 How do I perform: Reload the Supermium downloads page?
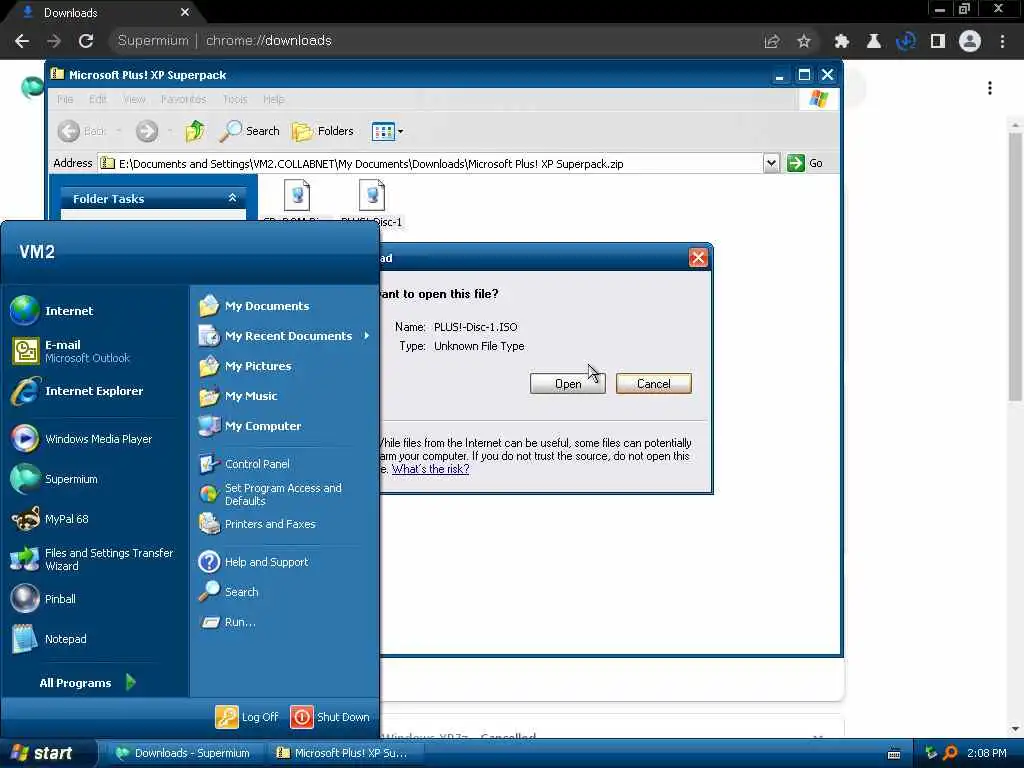[x=86, y=40]
